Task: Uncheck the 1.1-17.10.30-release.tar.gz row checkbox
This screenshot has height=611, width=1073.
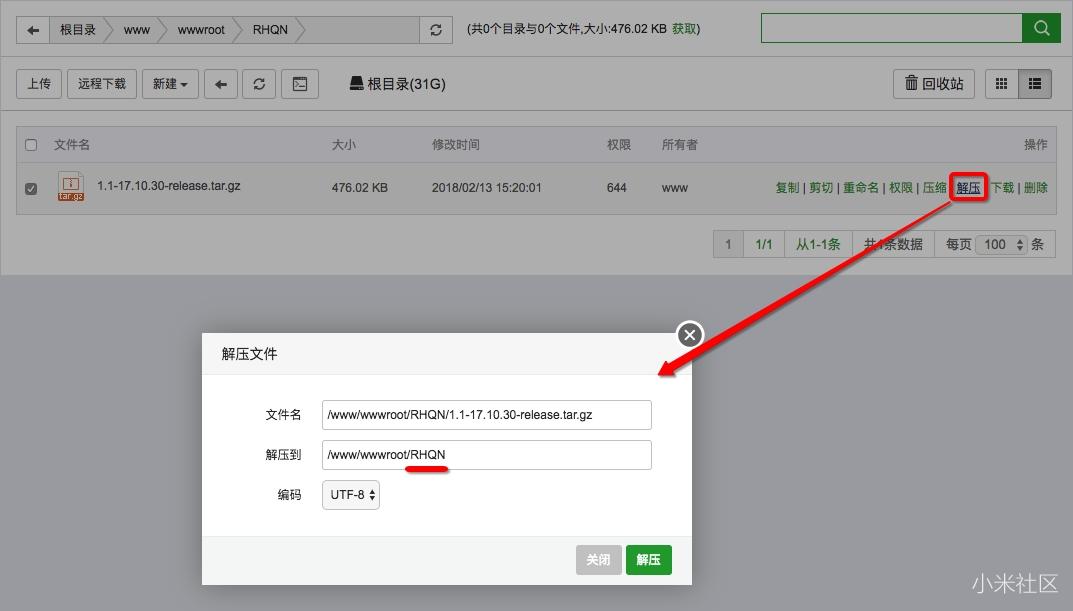Action: pyautogui.click(x=30, y=188)
